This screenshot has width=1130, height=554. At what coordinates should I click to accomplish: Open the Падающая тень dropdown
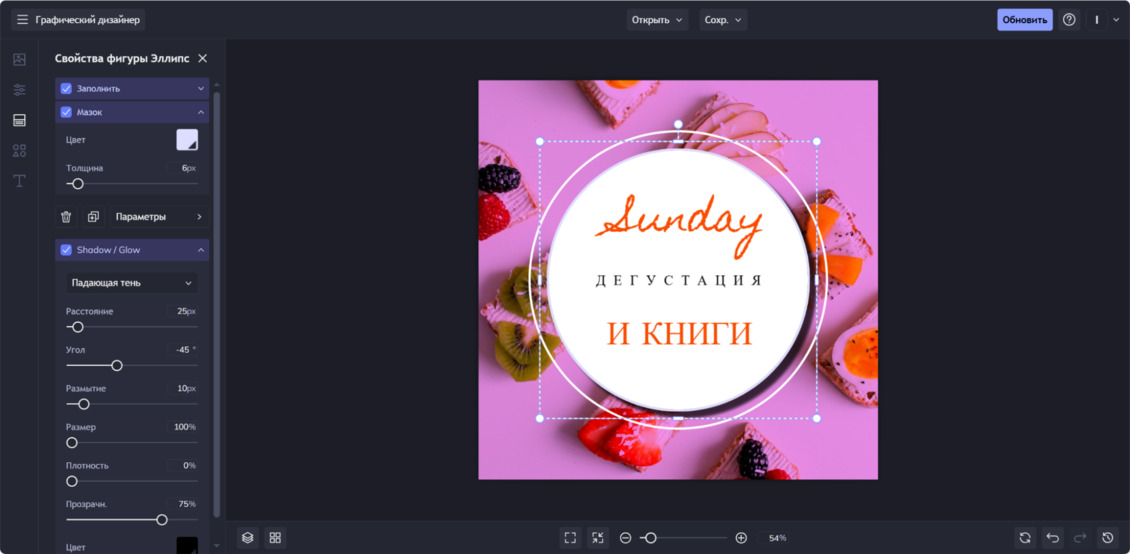point(132,283)
